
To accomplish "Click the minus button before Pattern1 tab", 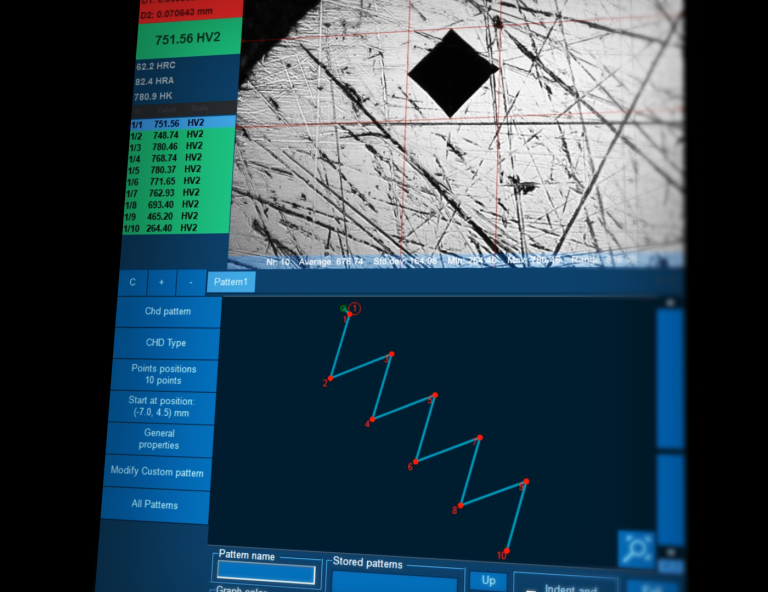I will point(191,283).
